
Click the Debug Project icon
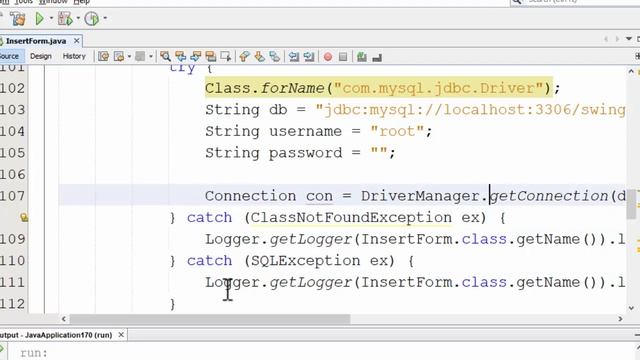click(x=65, y=19)
